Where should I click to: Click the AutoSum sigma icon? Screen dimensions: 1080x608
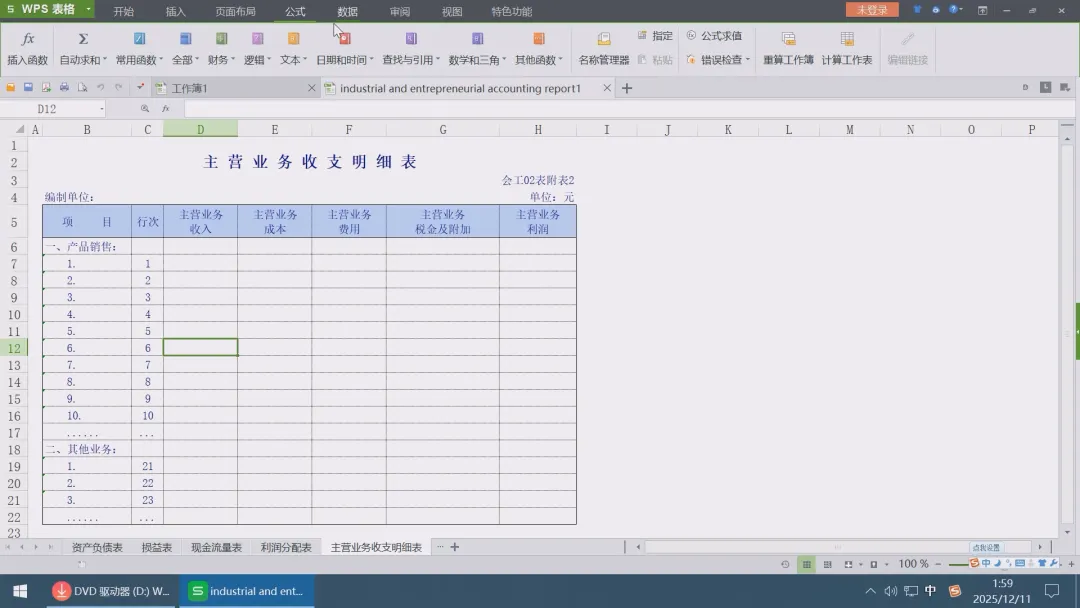tap(83, 39)
